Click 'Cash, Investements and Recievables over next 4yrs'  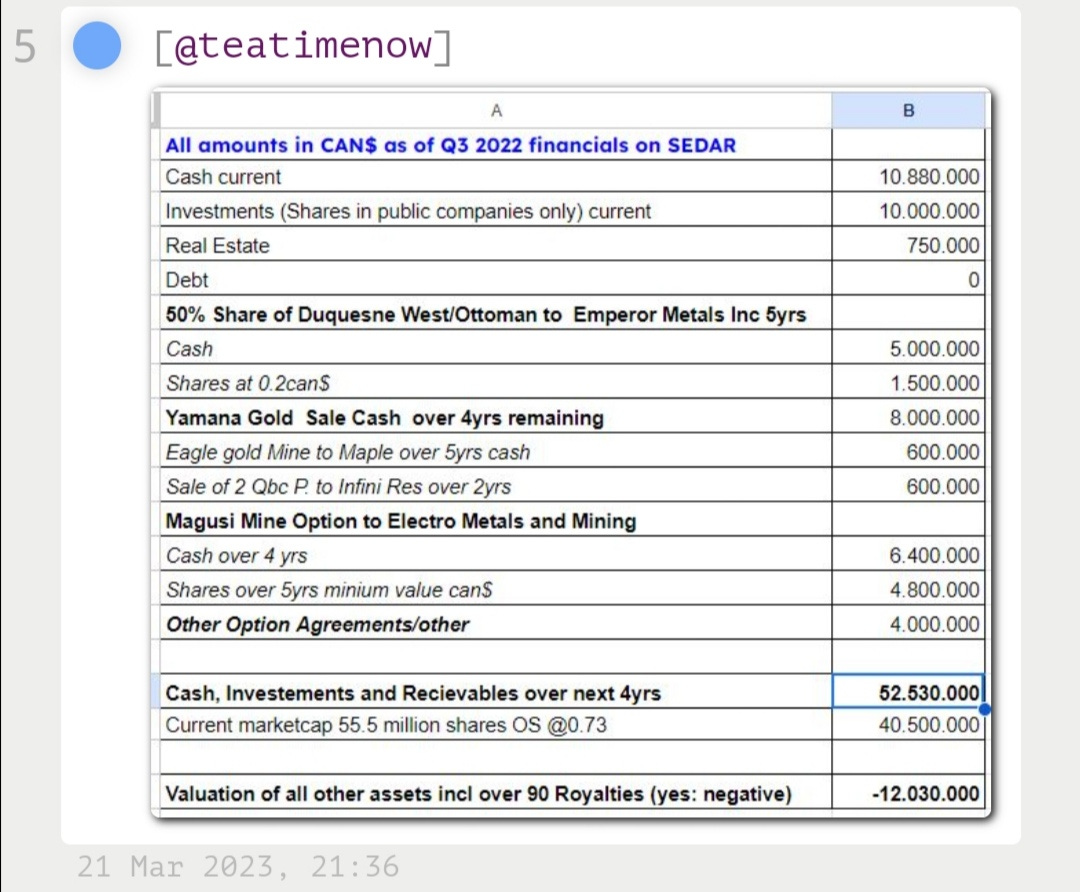[413, 693]
